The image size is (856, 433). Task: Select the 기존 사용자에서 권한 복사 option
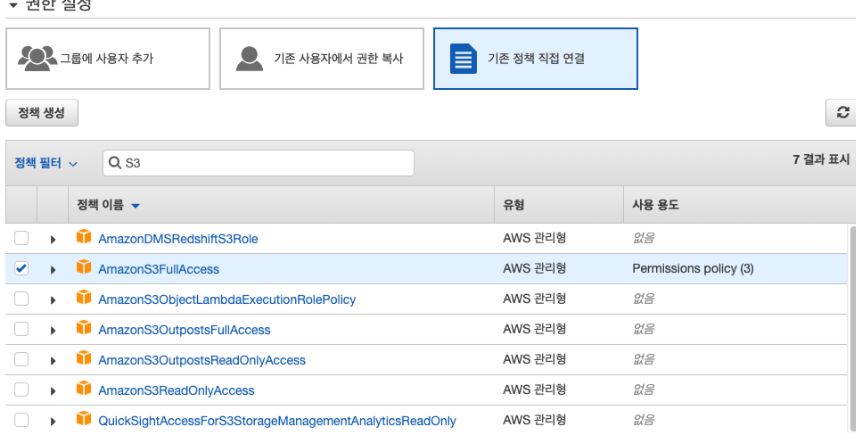[322, 58]
